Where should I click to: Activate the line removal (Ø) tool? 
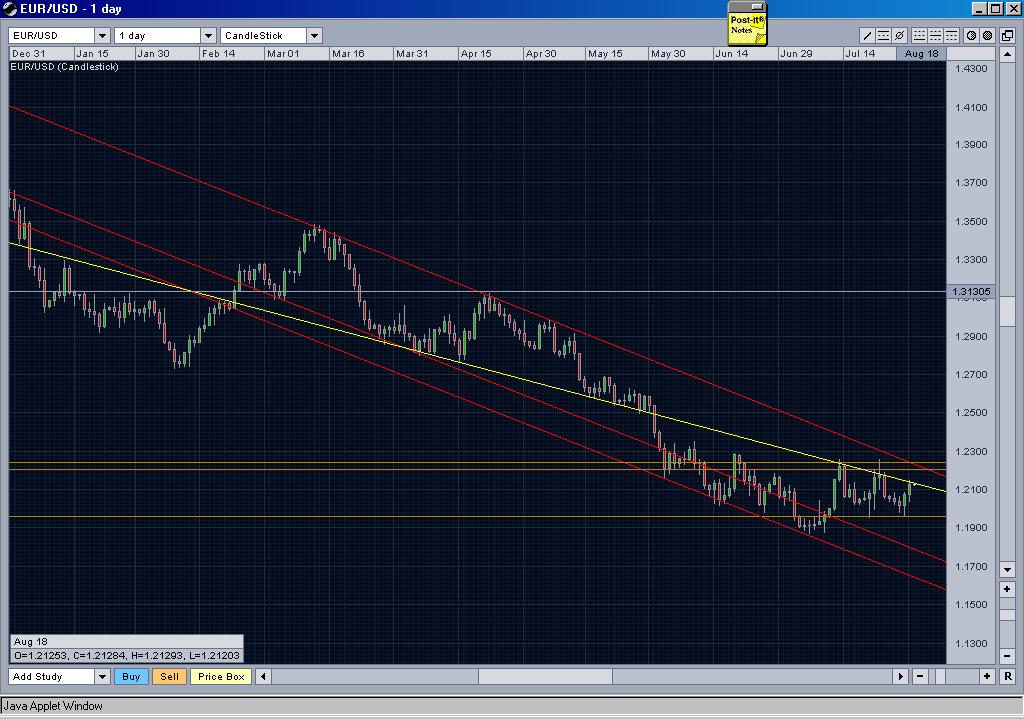coord(900,35)
